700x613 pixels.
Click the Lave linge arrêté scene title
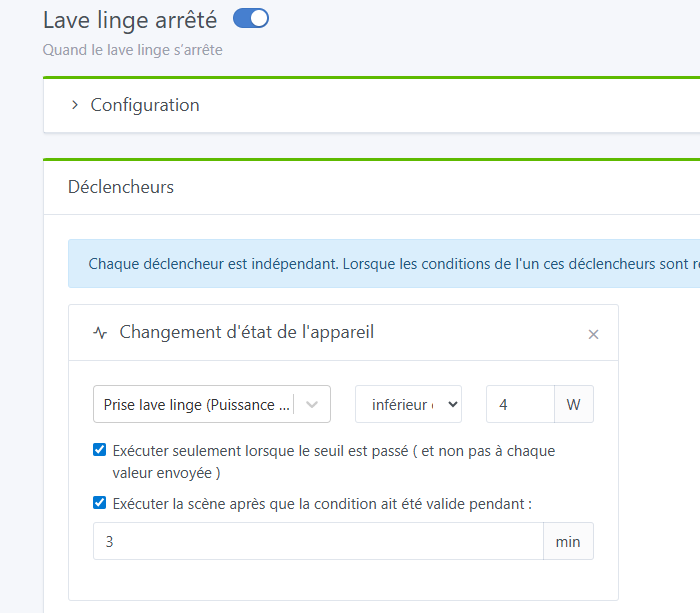tap(130, 19)
